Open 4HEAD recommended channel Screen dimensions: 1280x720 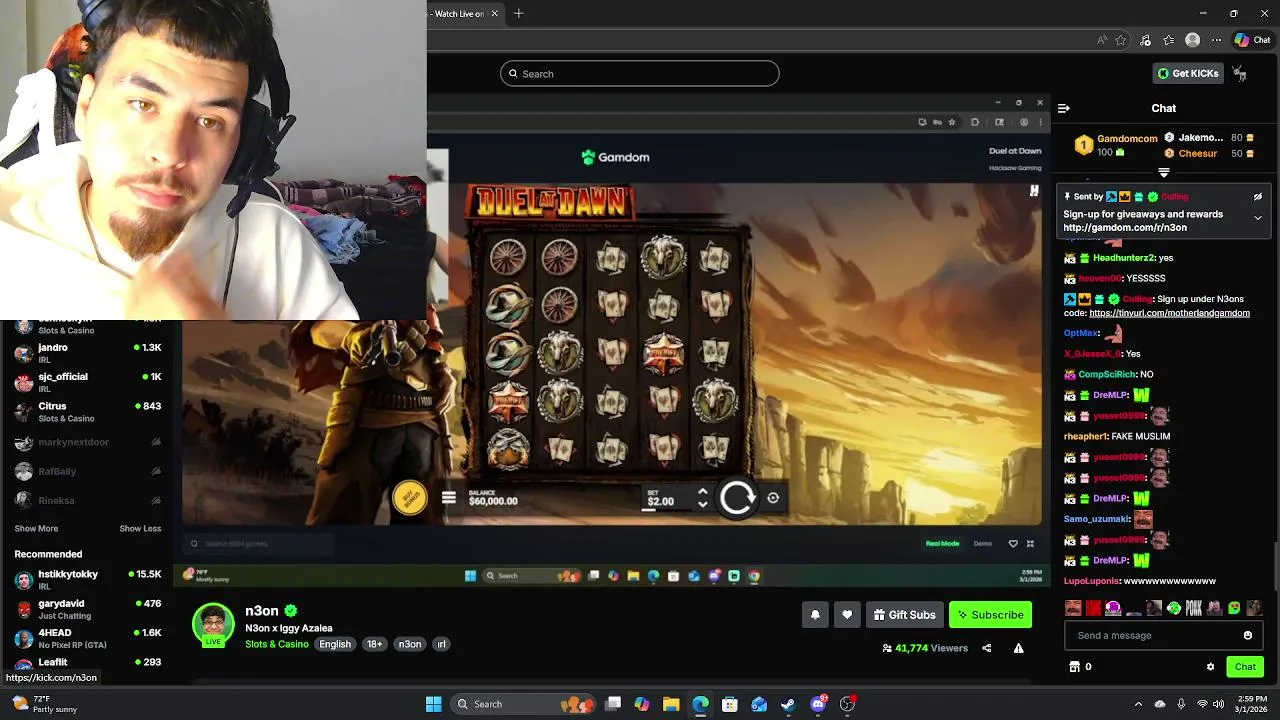point(88,638)
